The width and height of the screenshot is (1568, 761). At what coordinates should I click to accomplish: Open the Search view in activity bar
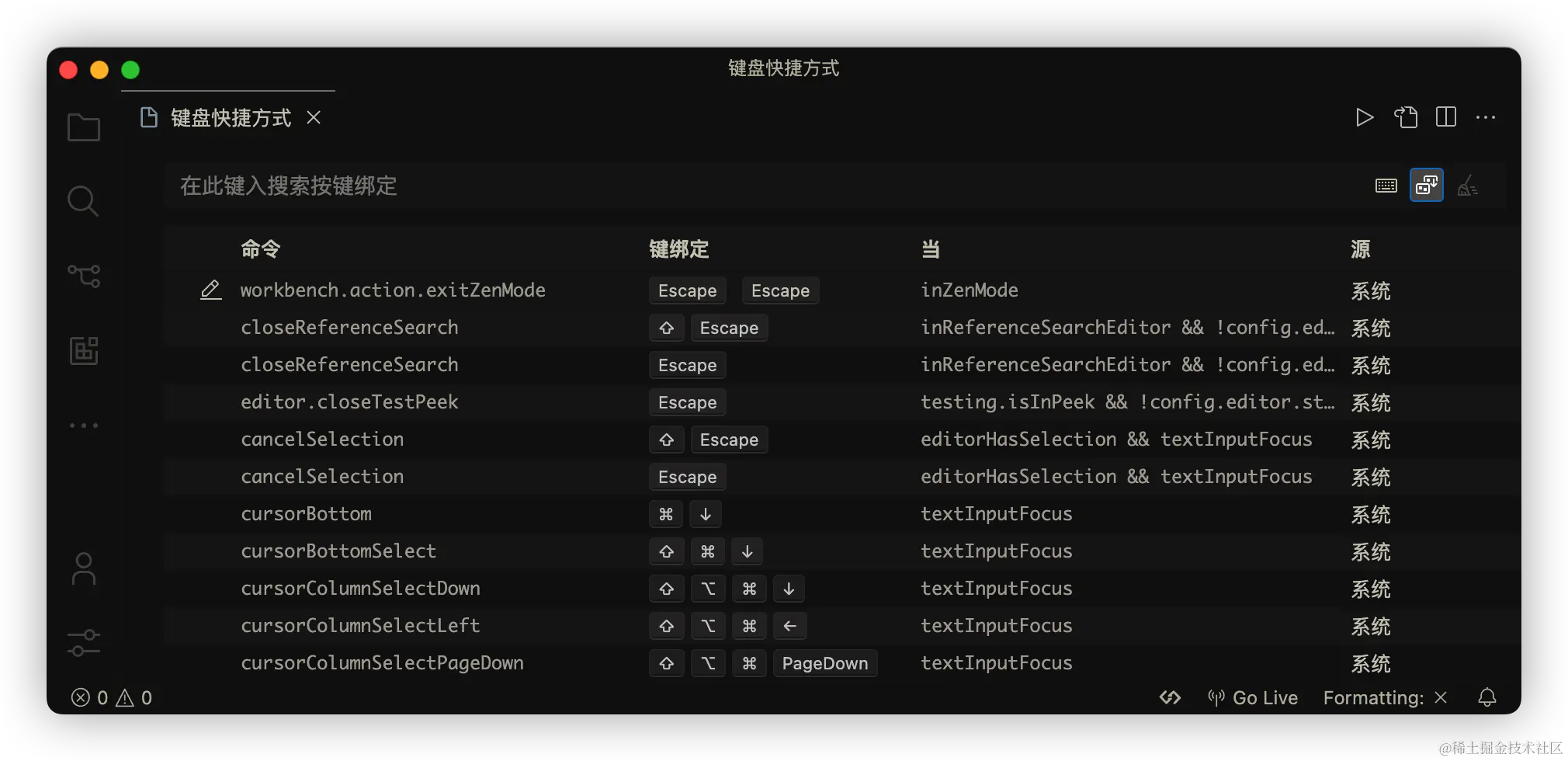(83, 201)
